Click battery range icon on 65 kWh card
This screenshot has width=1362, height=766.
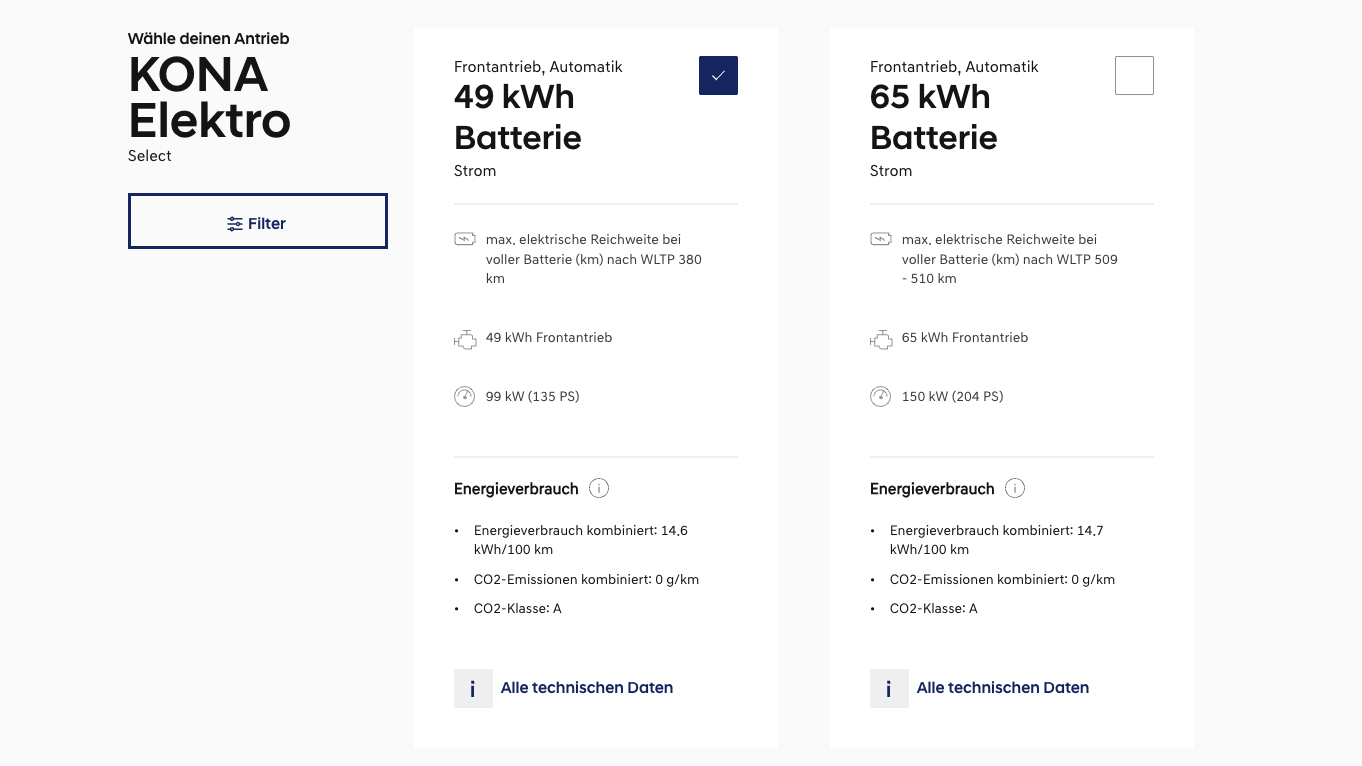(881, 240)
